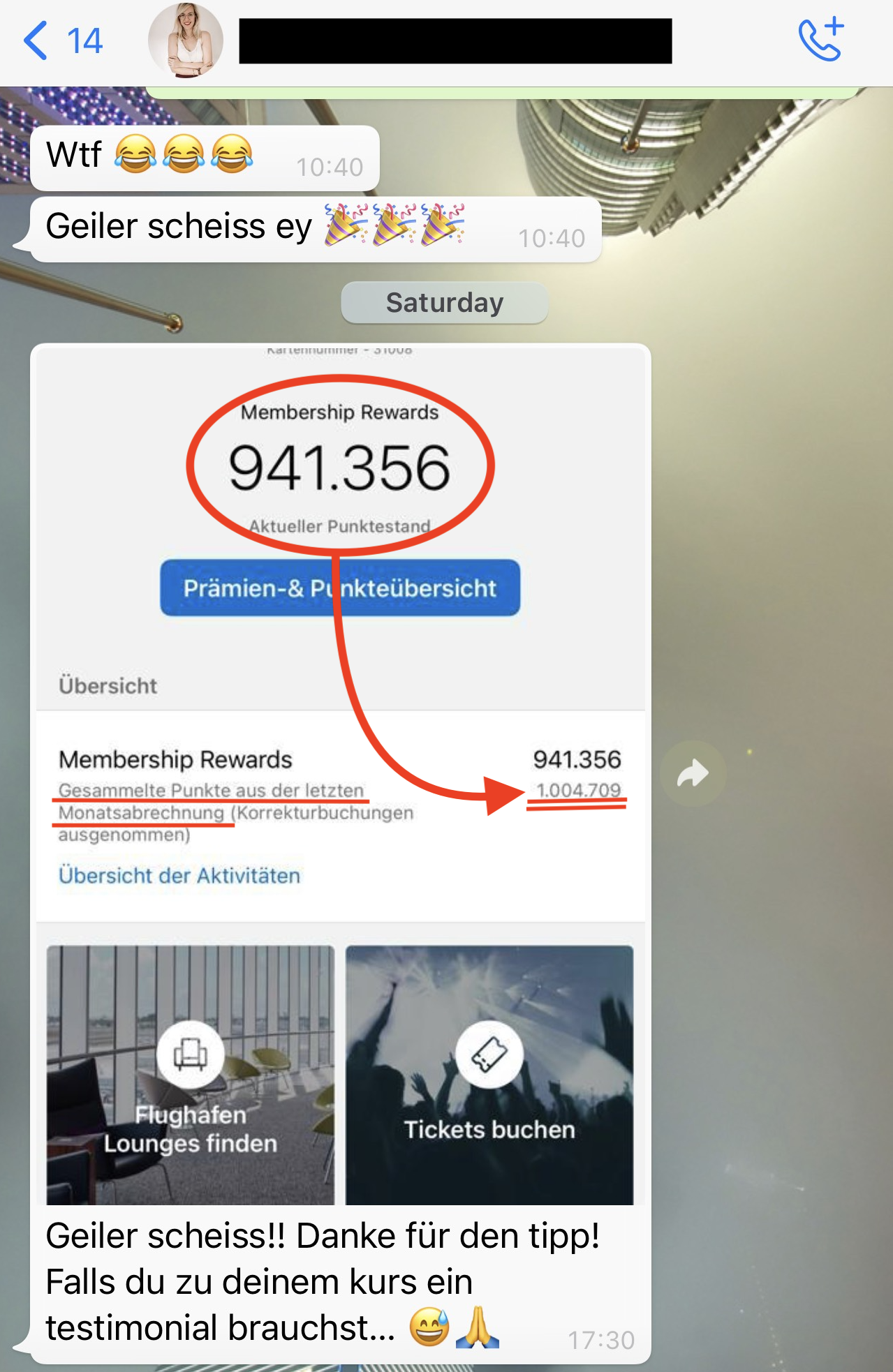Tap the back arrow to chat list
893x1372 pixels.
[36, 40]
